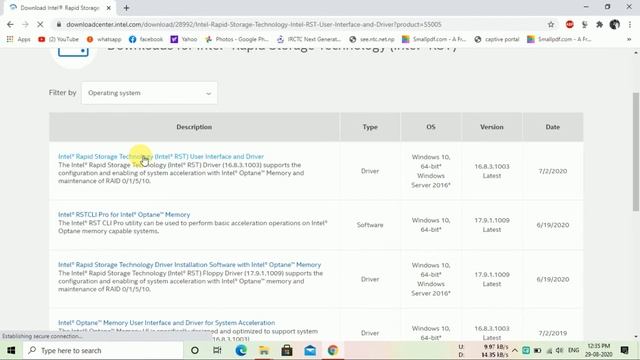Click the browser forward arrow
The image size is (640, 360).
click(x=25, y=24)
